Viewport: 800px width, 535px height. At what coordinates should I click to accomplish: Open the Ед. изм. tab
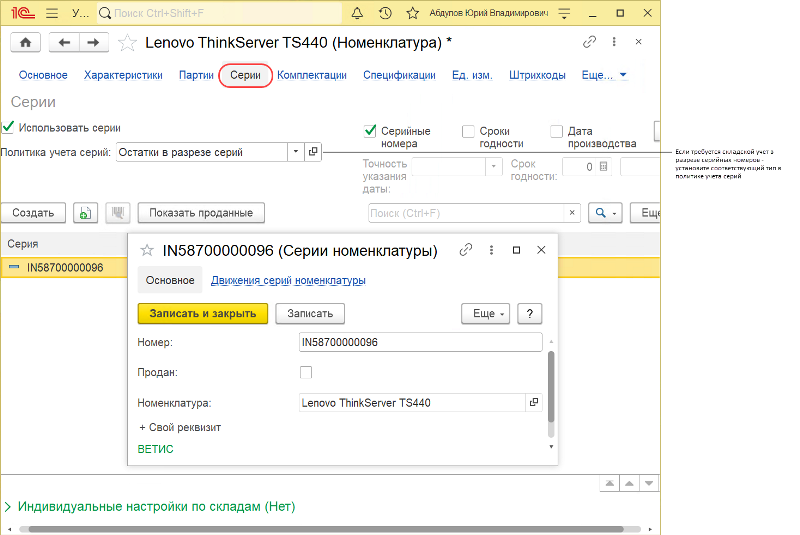[472, 75]
